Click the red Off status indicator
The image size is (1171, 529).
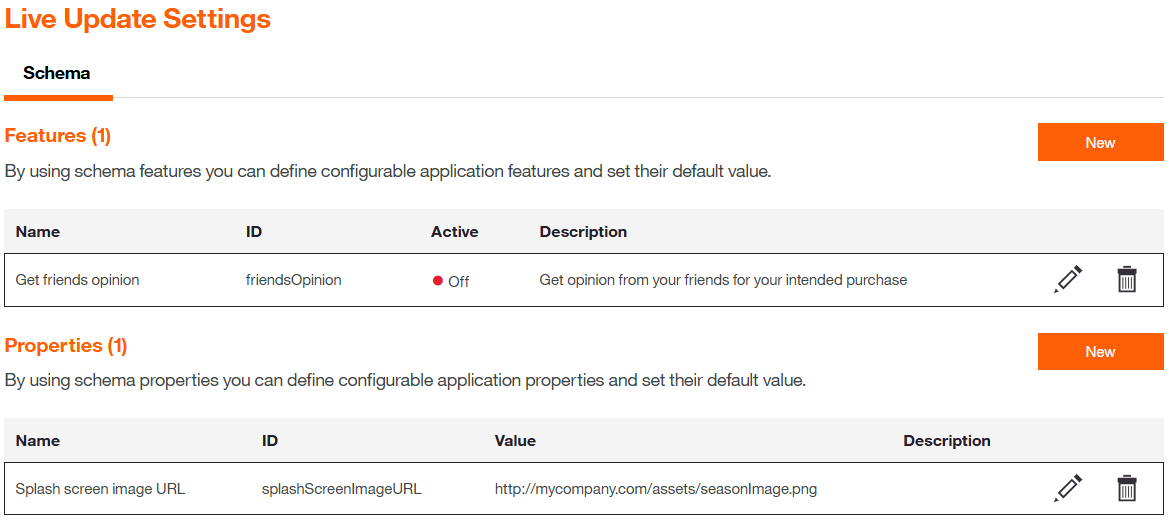point(438,281)
